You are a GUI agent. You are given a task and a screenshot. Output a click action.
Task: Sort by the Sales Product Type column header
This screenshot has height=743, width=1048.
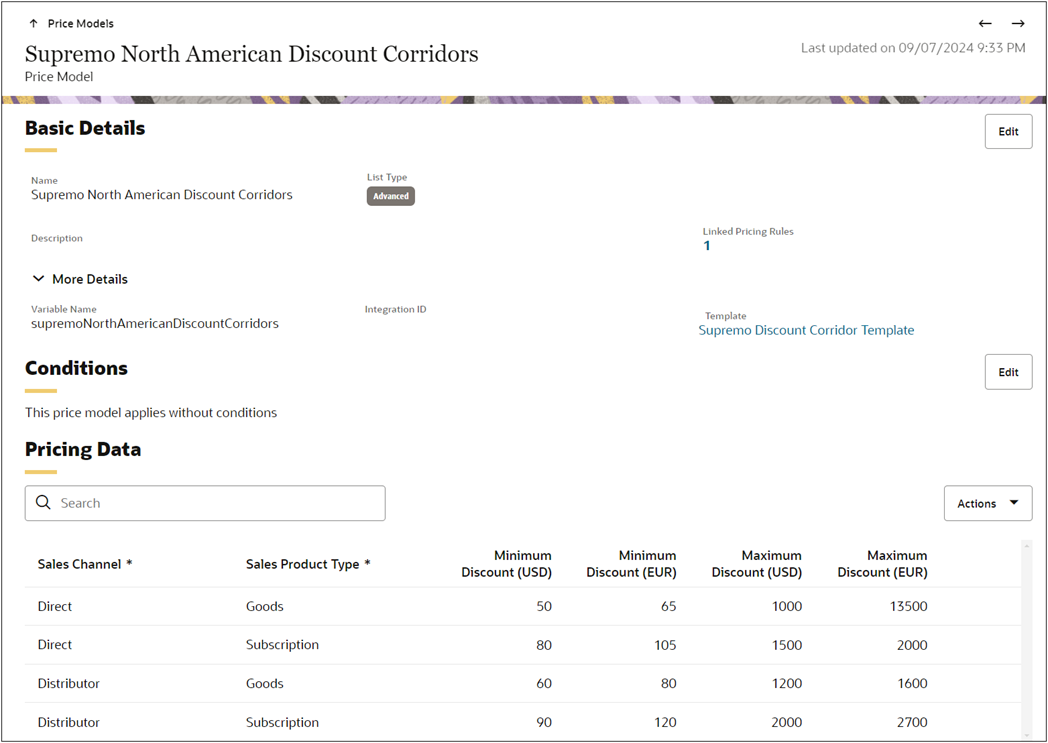308,563
